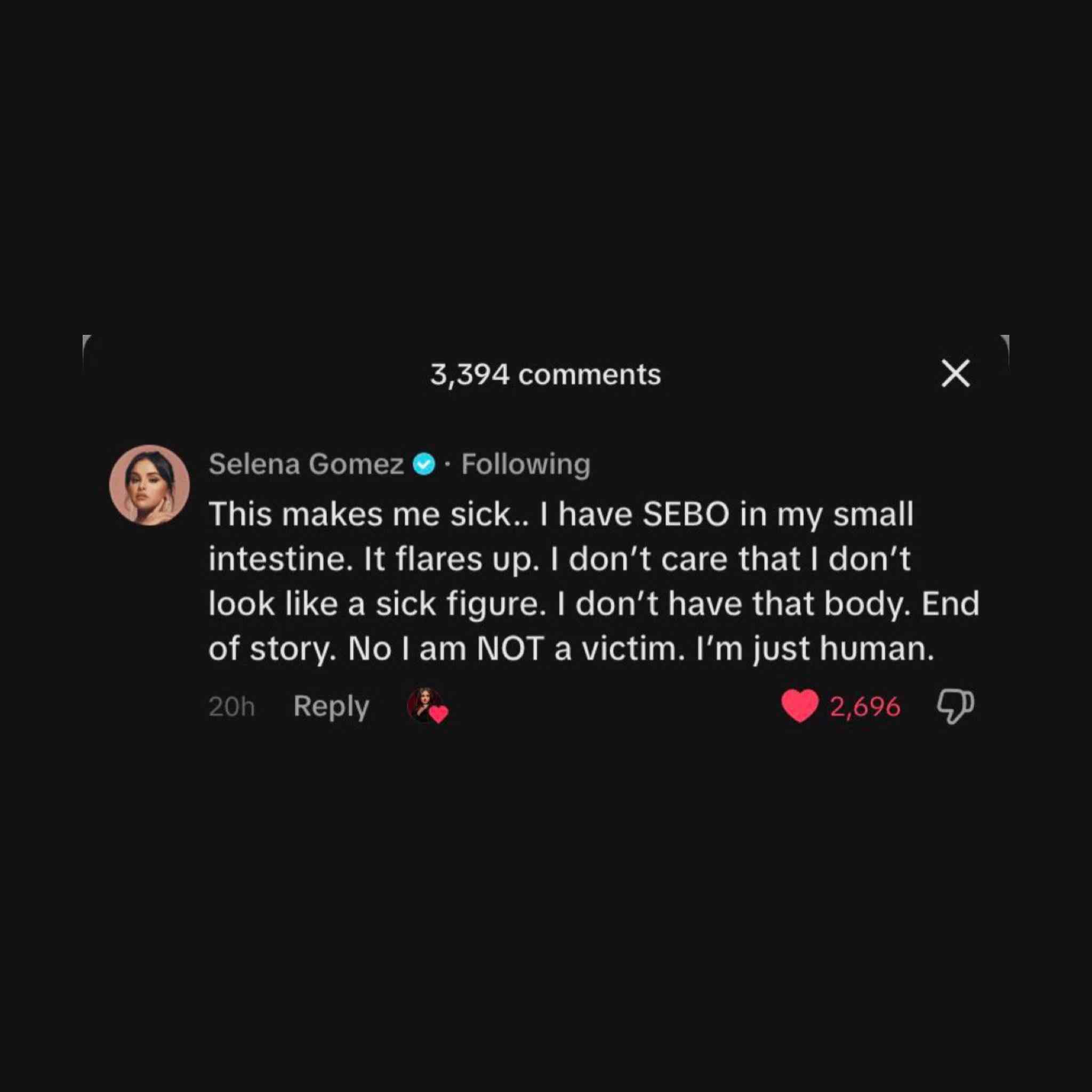
Task: Like Selena Gomez's comment with the heart
Action: [x=800, y=706]
